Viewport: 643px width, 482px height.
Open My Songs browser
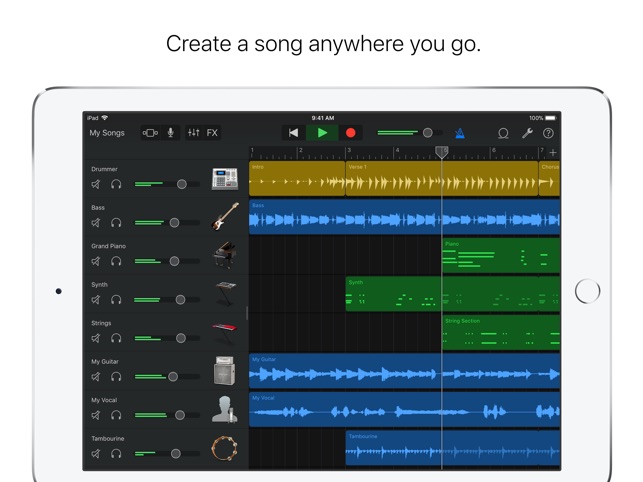tap(107, 133)
